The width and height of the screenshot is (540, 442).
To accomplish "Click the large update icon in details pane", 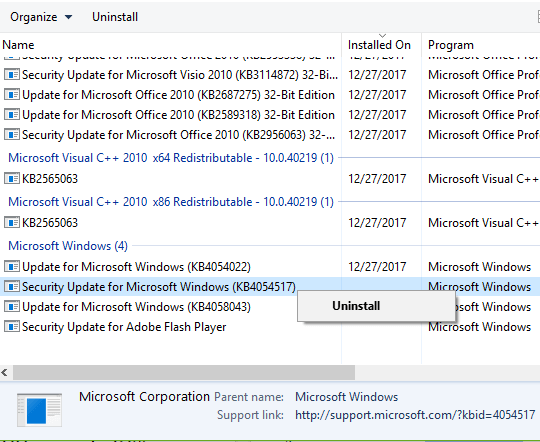I will coord(40,410).
